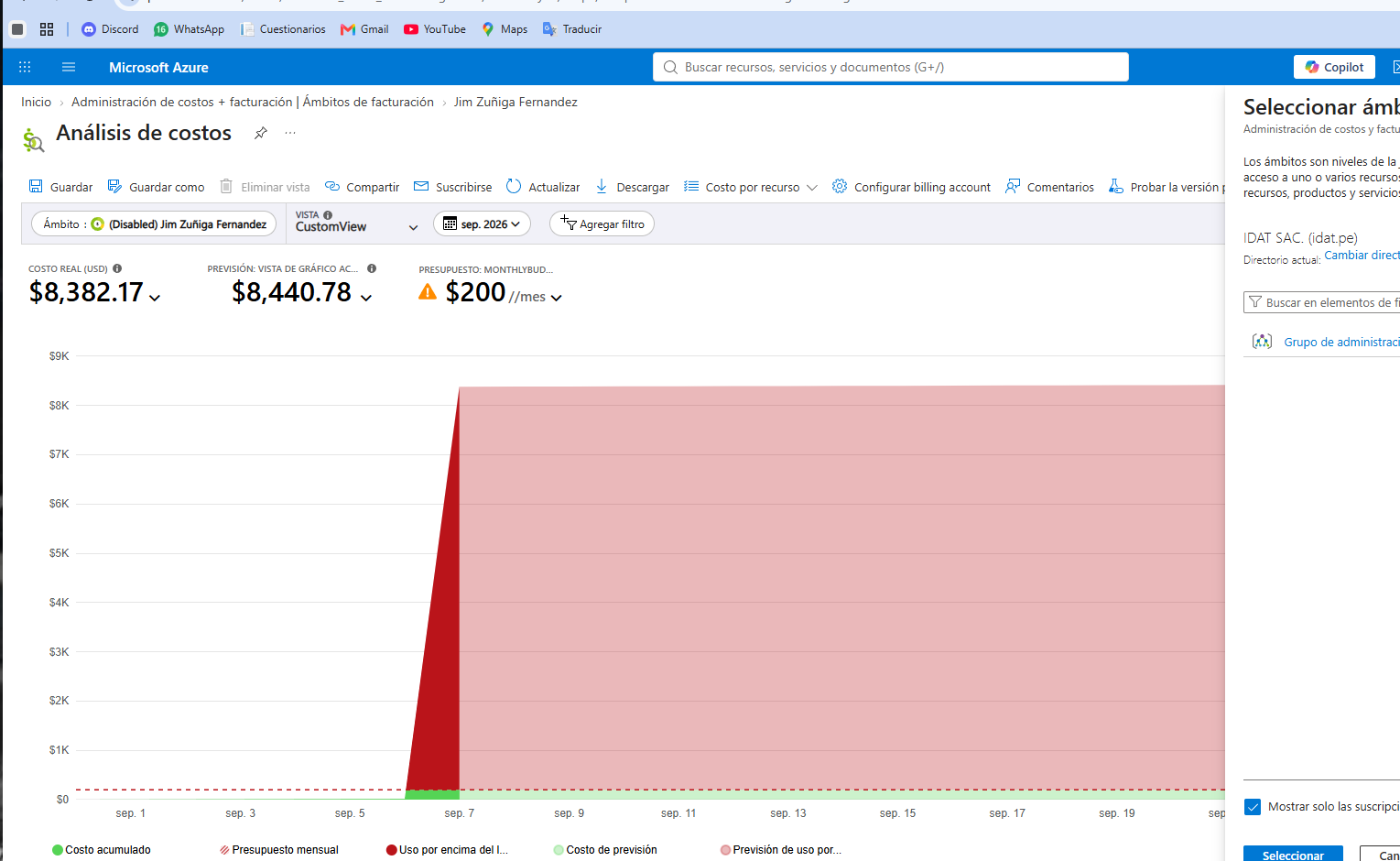1400x861 pixels.
Task: Focus the Buscar recursos search box
Action: pos(890,67)
